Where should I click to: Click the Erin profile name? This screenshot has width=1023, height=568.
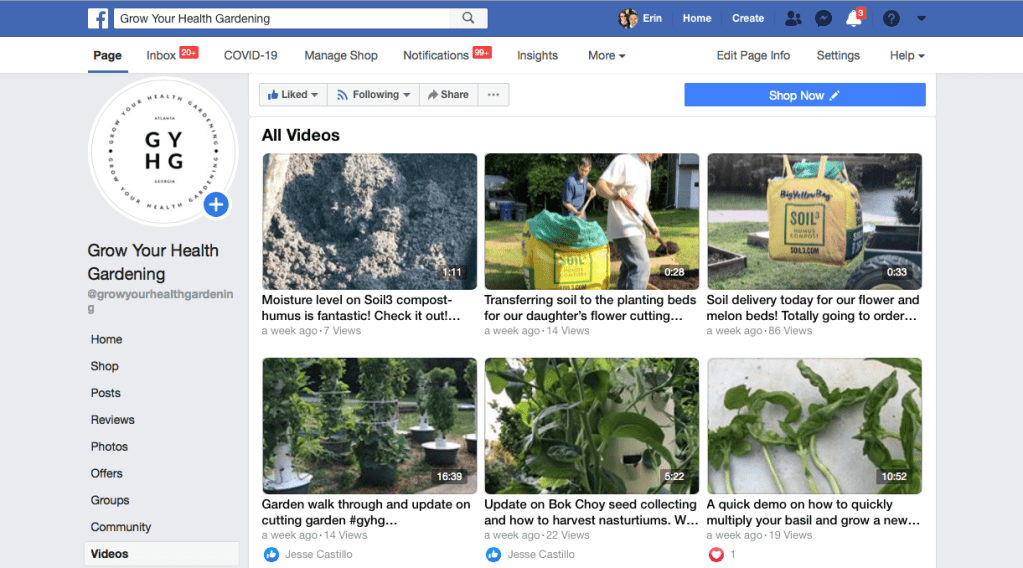coord(652,18)
